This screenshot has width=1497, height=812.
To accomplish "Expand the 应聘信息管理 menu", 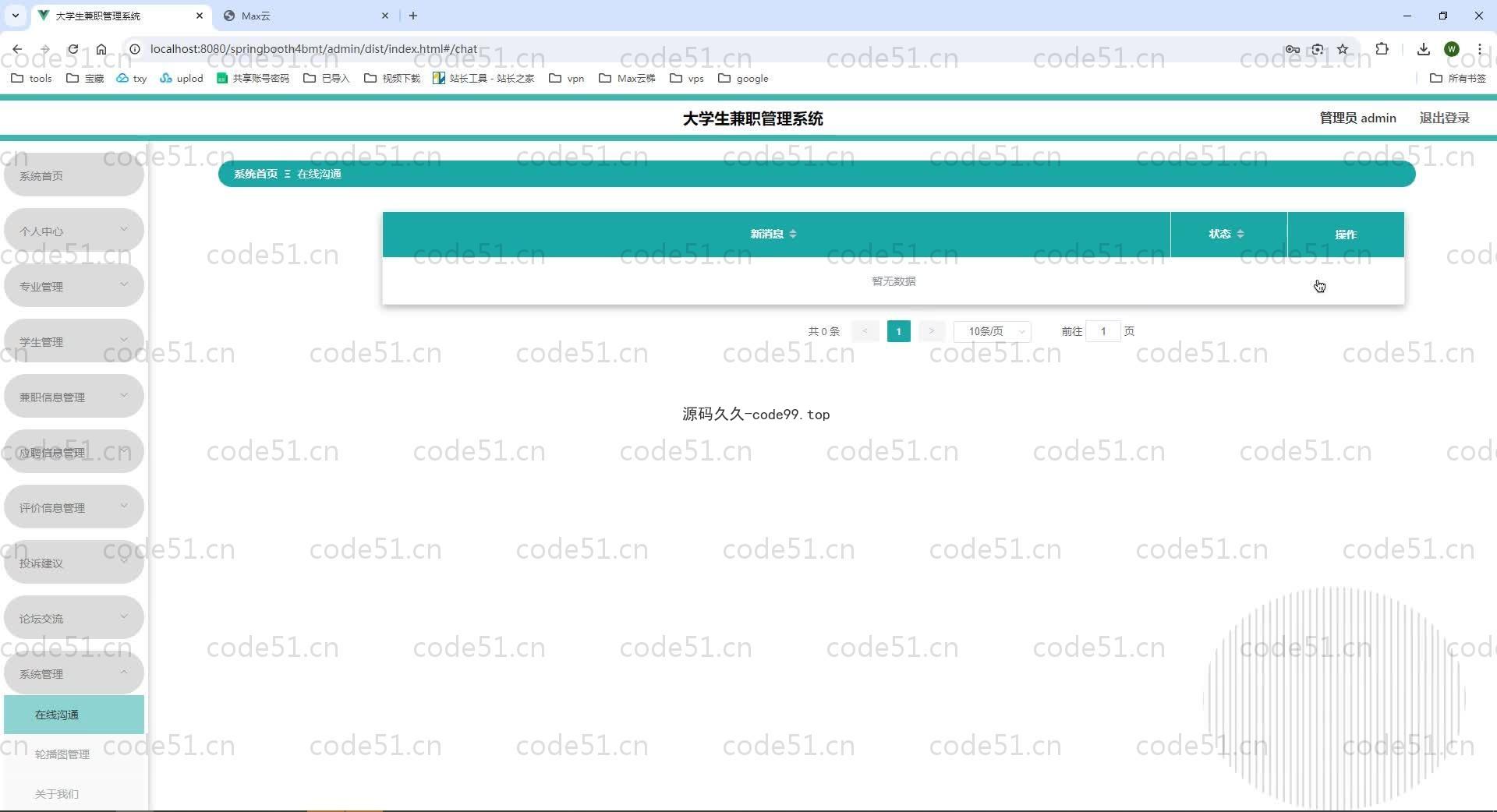I will point(74,452).
